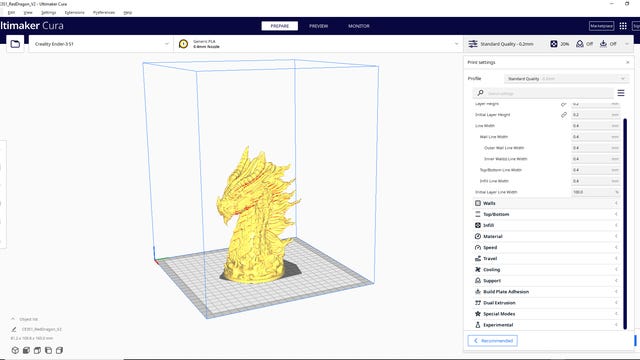Switch to the right side view camera icon
640x360 pixels.
click(59, 350)
